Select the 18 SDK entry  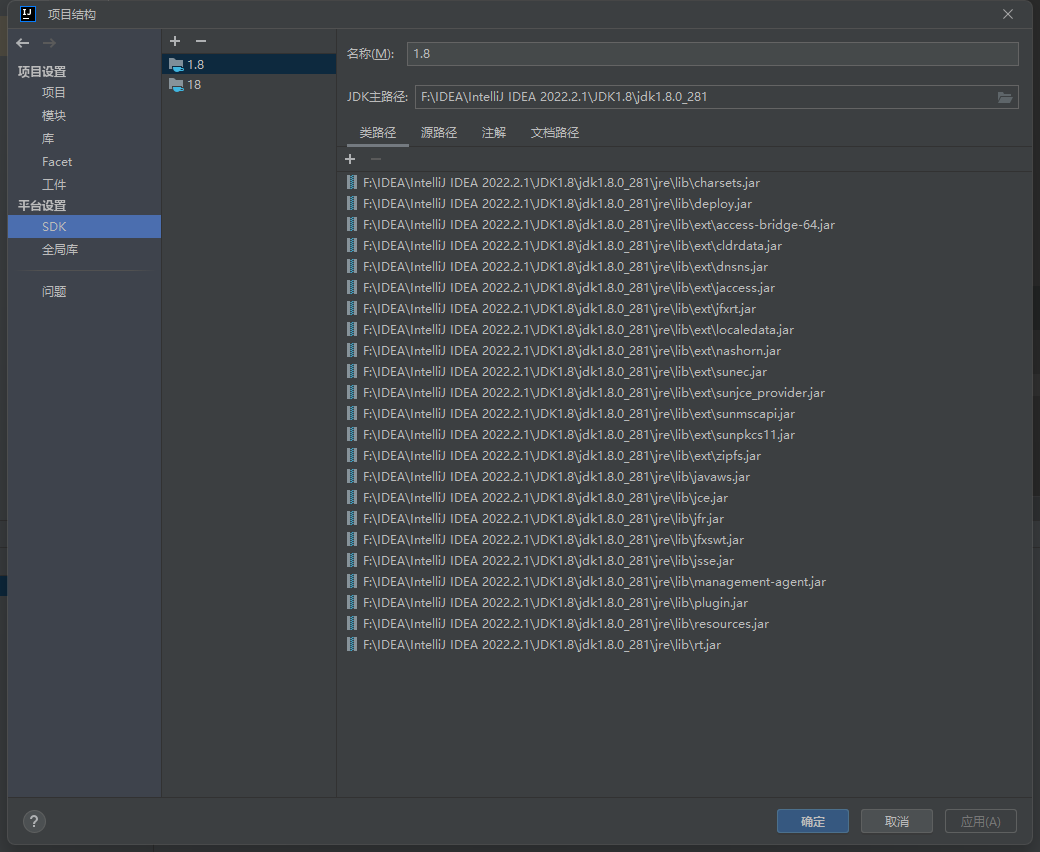click(x=249, y=85)
